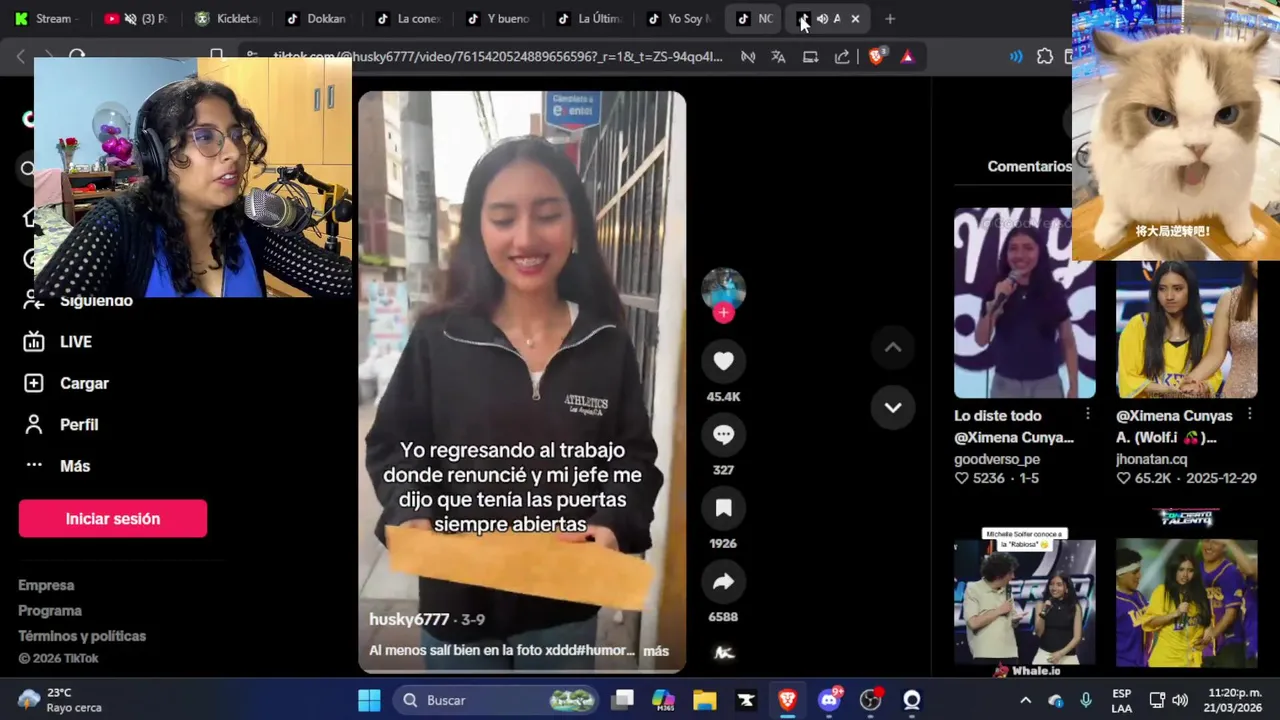Bookmark the video with 1926 saves
The width and height of the screenshot is (1280, 720).
point(723,508)
